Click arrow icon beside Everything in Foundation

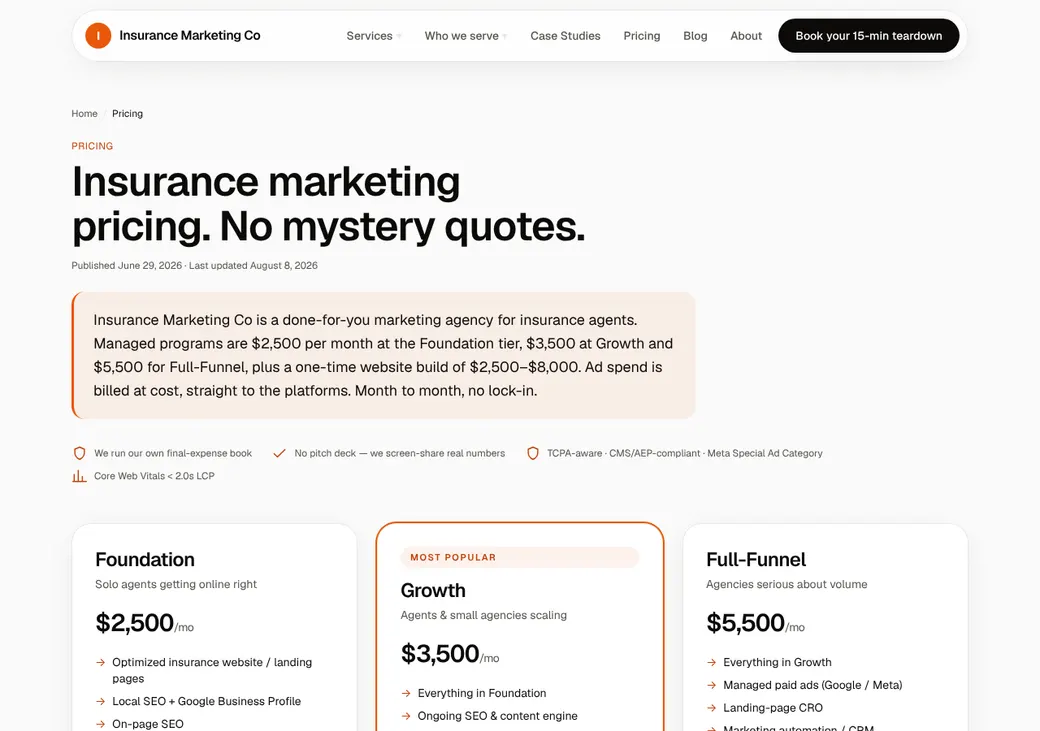click(406, 693)
